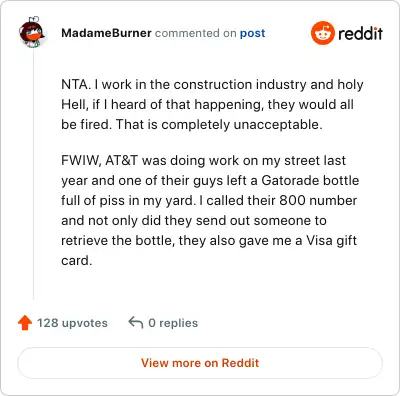
Task: Click the first paragraph starting with NTA
Action: tap(212, 105)
